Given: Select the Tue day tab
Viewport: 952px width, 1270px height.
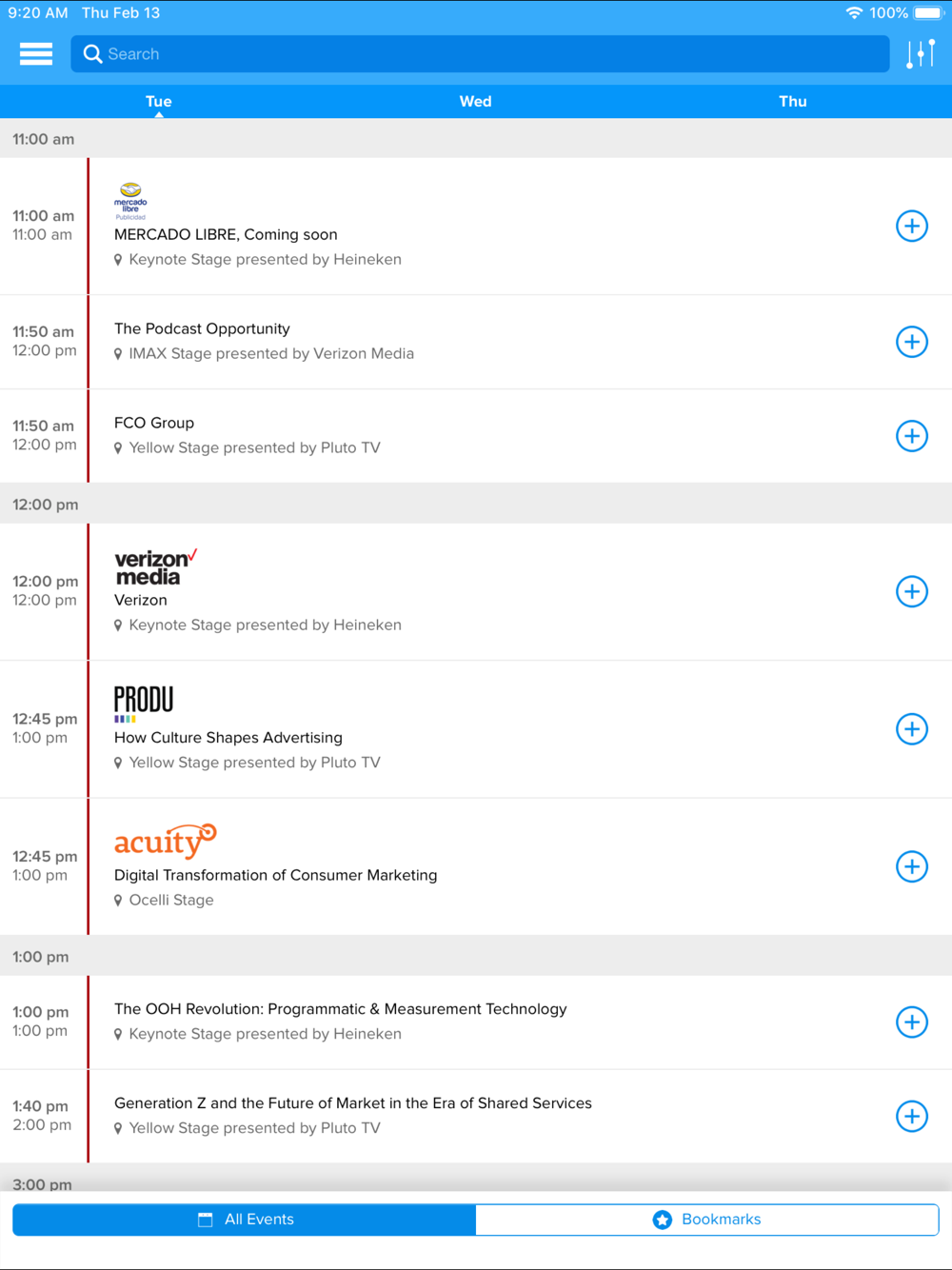Looking at the screenshot, I should click(x=159, y=102).
